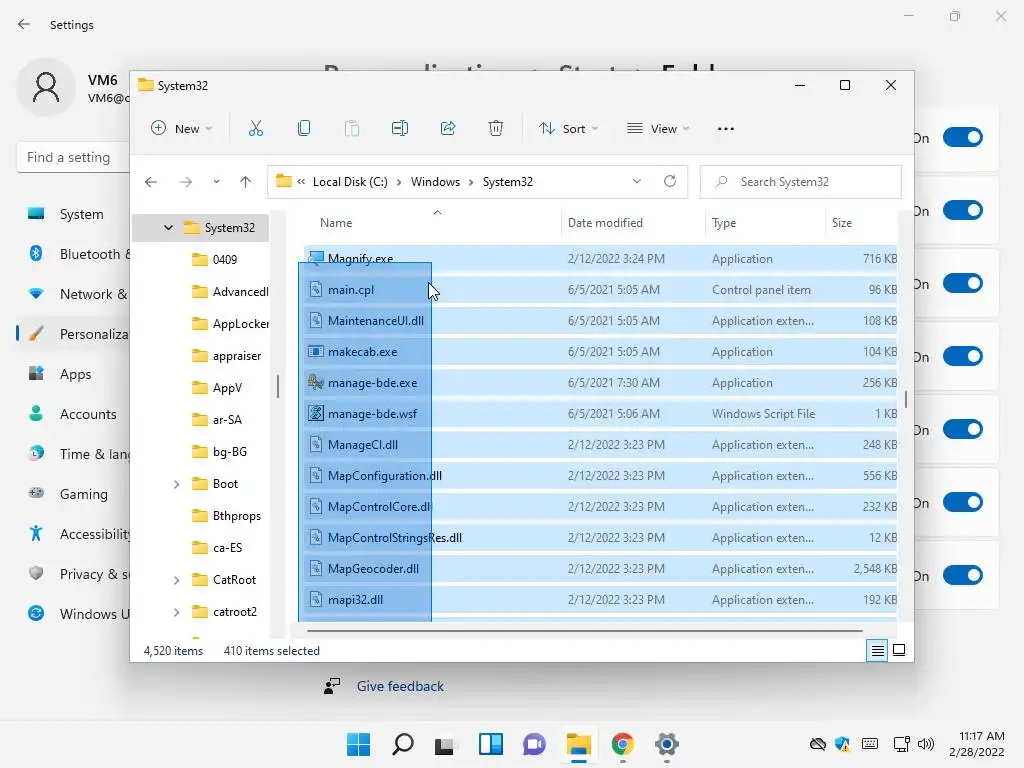Screen dimensions: 1024x768
Task: Click the Share icon in Explorer toolbar
Action: tap(448, 129)
